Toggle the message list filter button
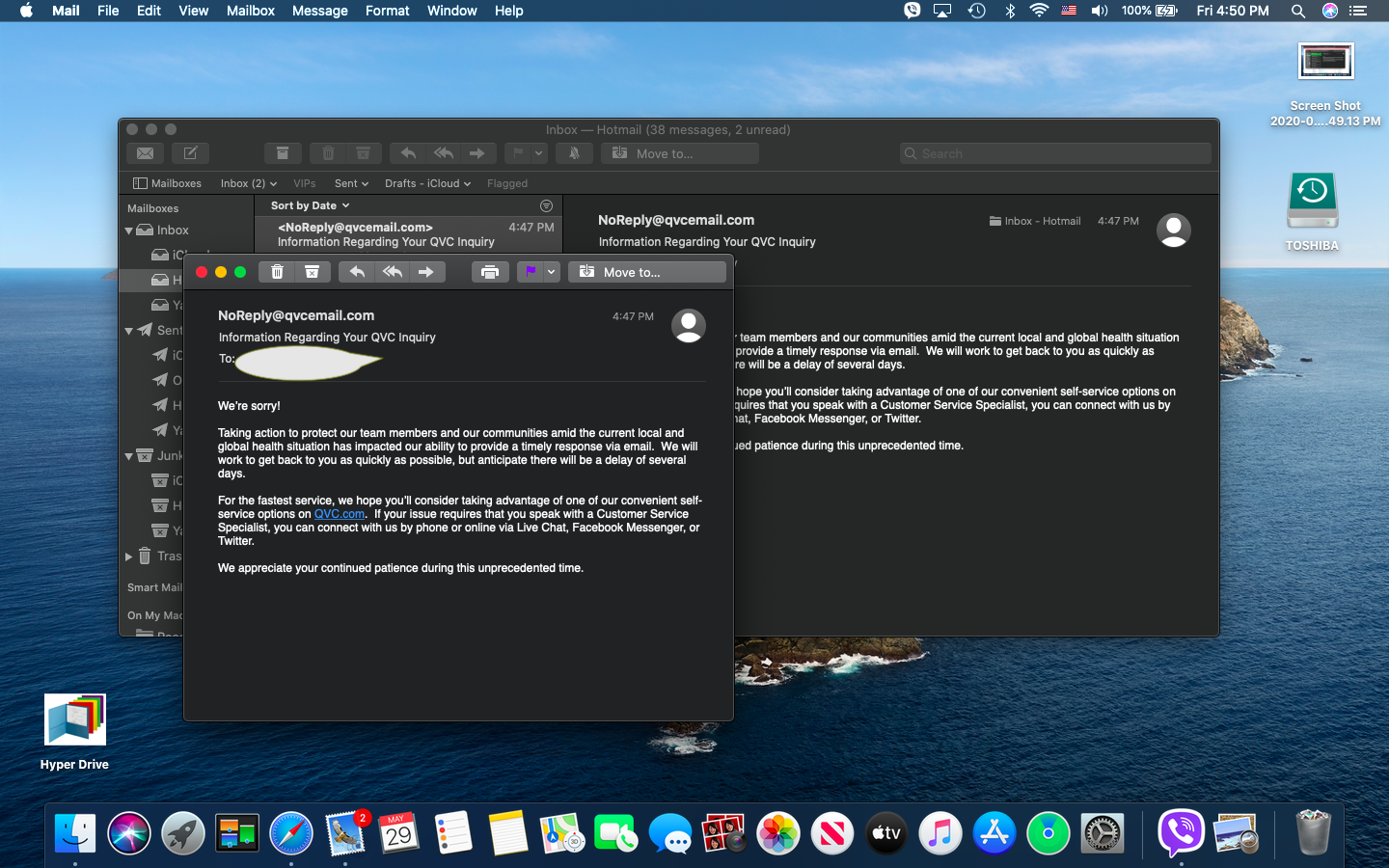Screen dimensions: 1389x868 (x=546, y=205)
